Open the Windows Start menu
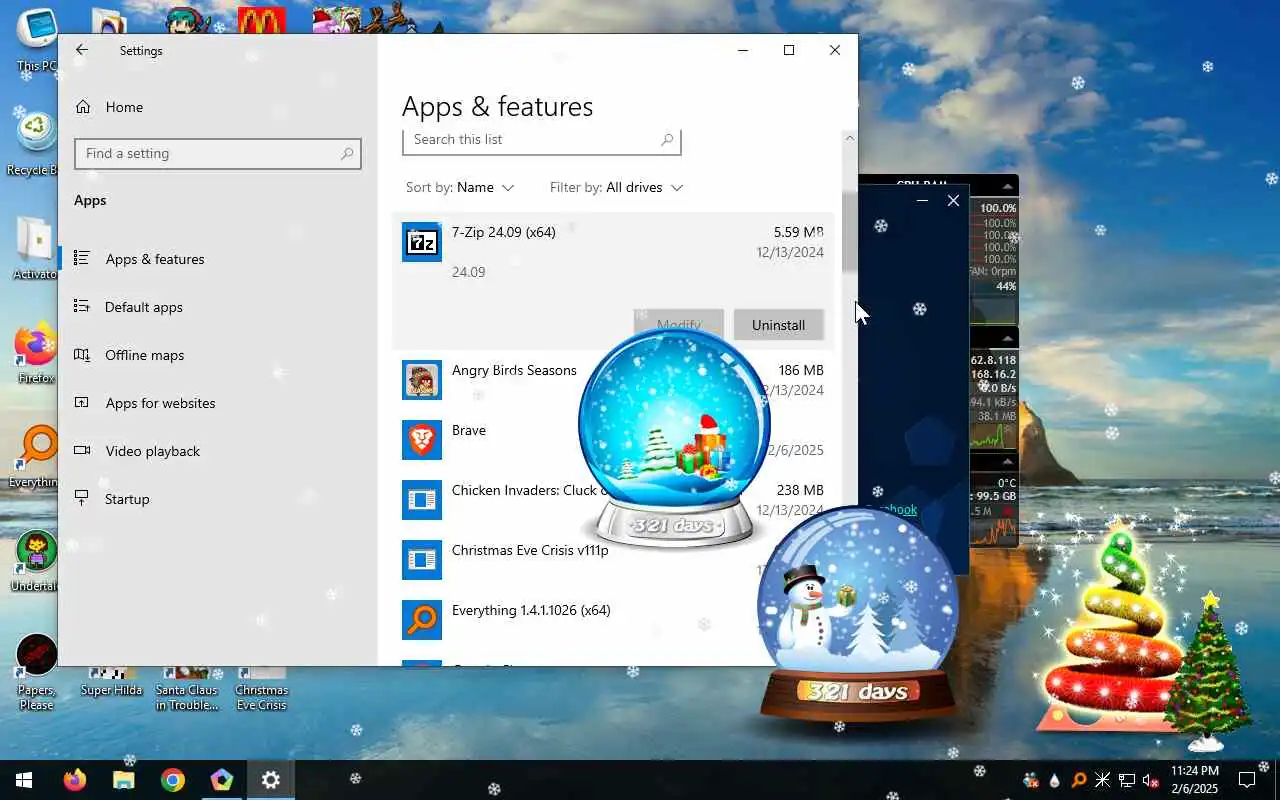Screen dimensions: 1280x800 (24, 780)
